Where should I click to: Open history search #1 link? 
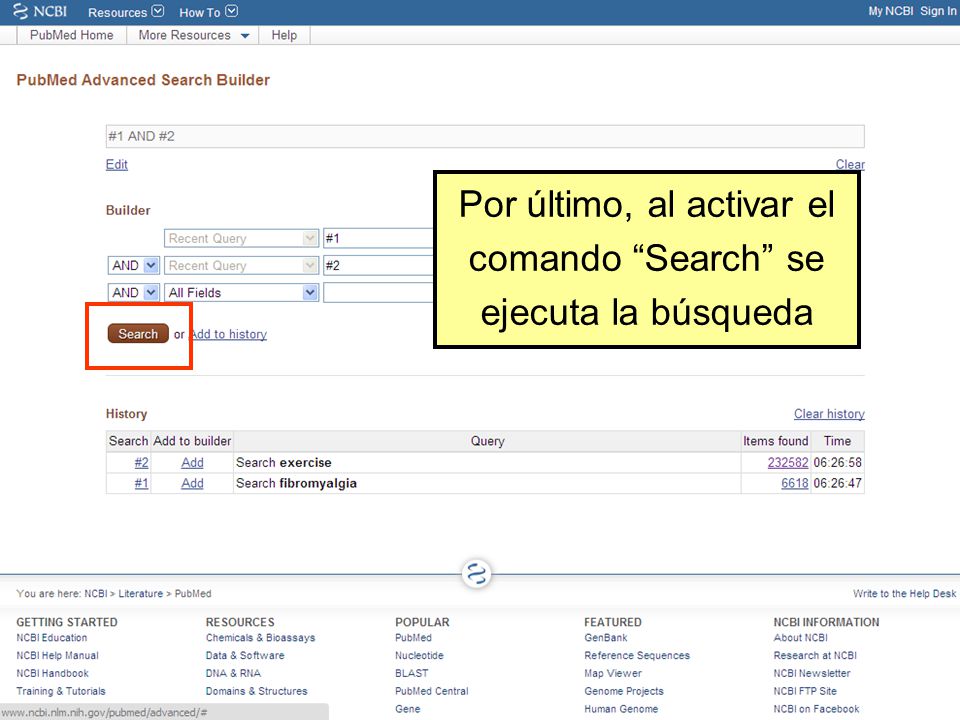coord(141,484)
